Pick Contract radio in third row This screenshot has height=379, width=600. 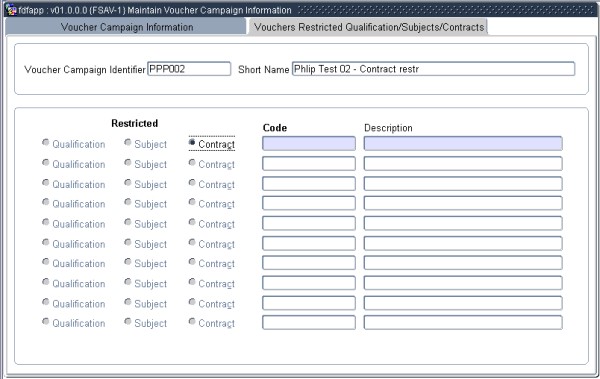(192, 182)
